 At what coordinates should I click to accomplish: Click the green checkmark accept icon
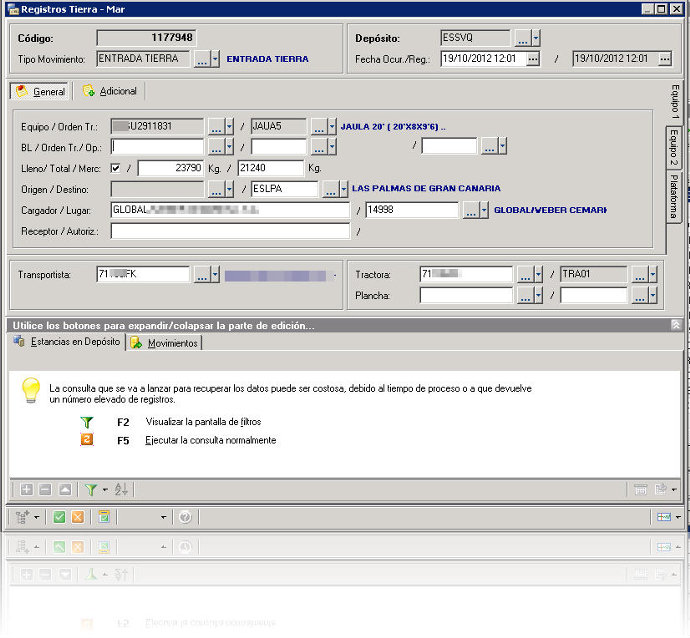(59, 517)
